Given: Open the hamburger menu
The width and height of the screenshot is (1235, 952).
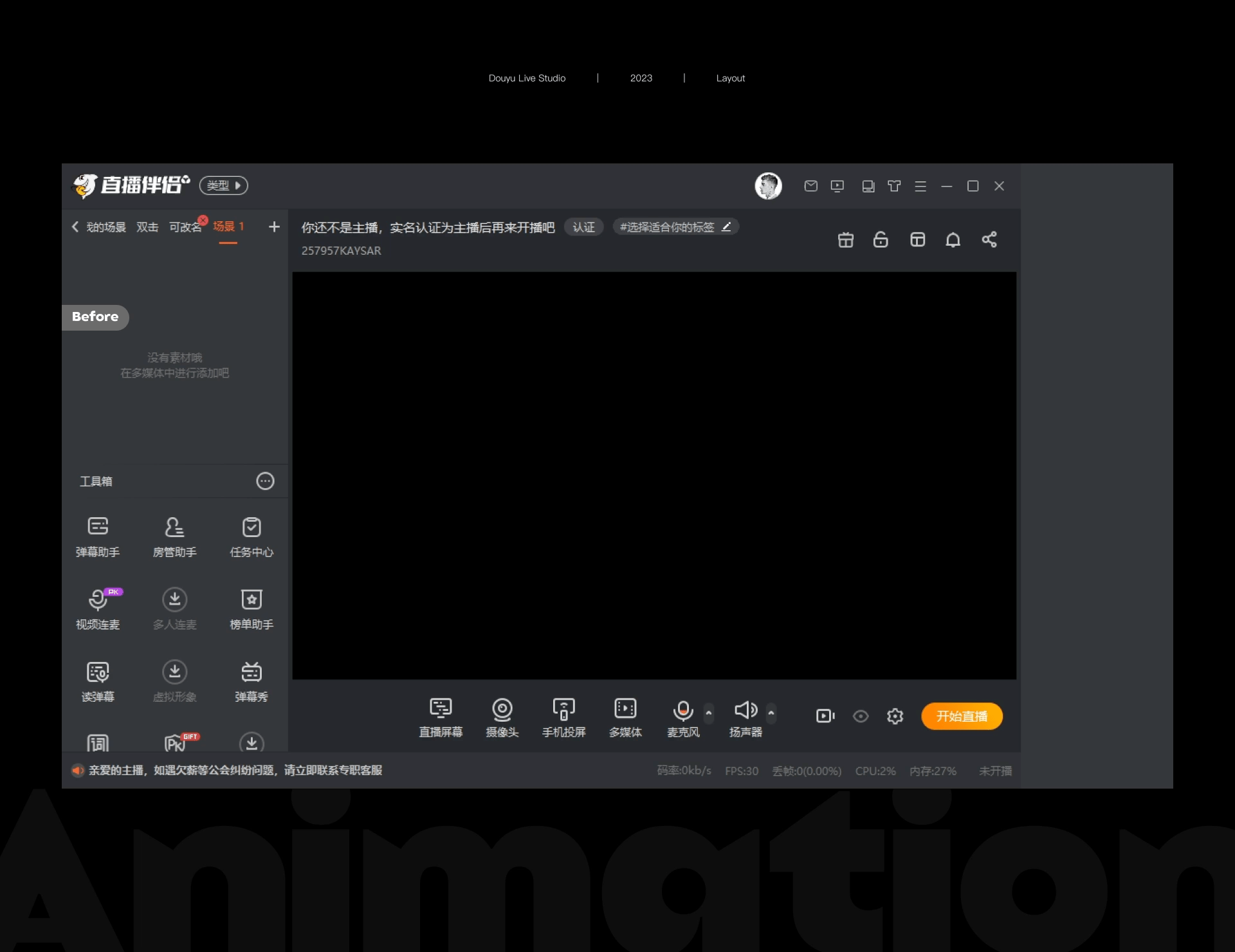Looking at the screenshot, I should coord(920,186).
